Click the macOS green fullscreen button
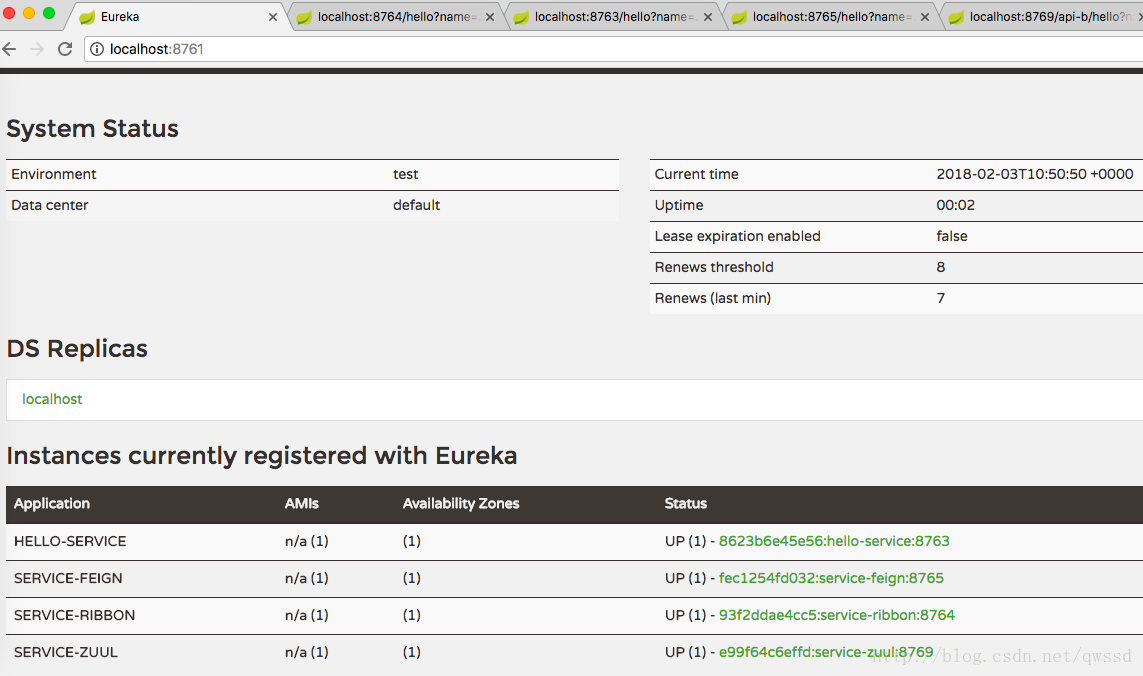The width and height of the screenshot is (1143, 676). [x=49, y=13]
